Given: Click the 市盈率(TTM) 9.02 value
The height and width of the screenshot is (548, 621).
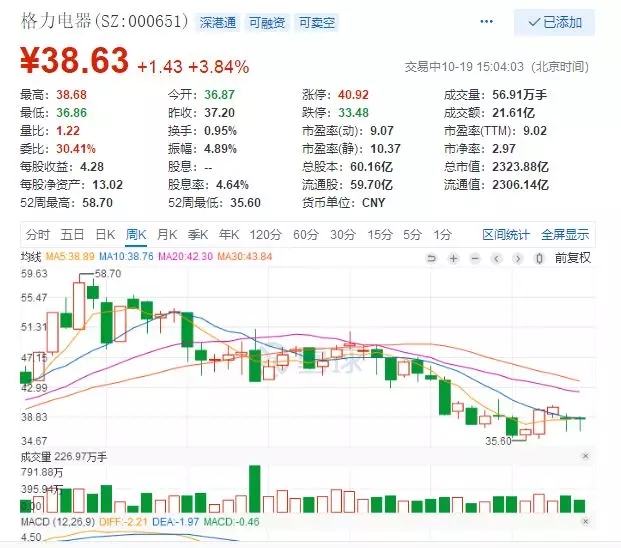Looking at the screenshot, I should click(535, 131).
